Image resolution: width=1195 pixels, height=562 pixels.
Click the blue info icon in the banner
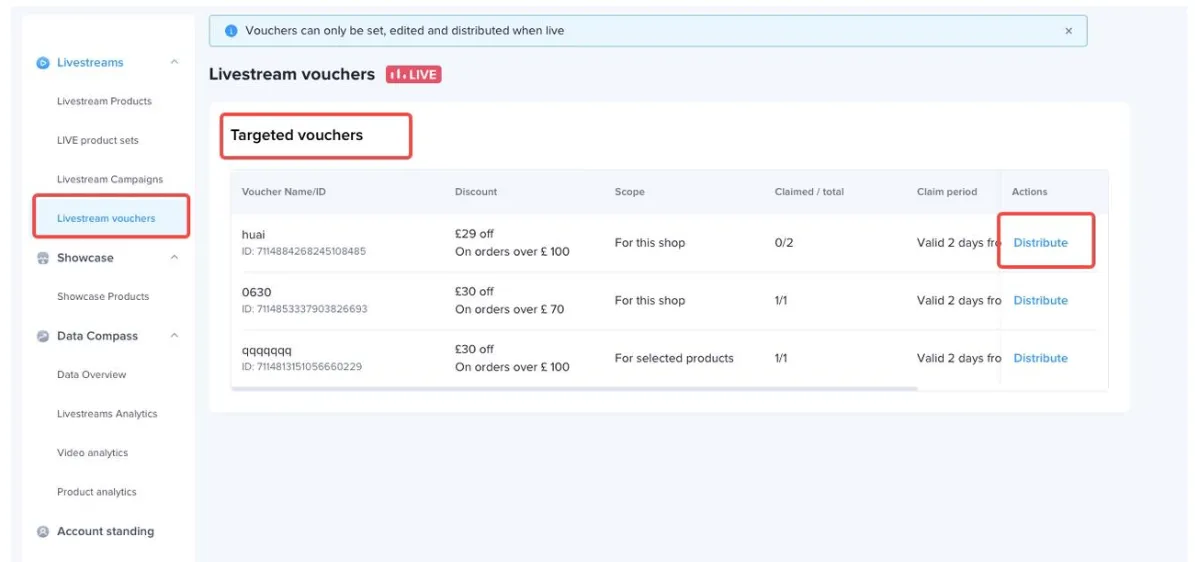click(231, 31)
